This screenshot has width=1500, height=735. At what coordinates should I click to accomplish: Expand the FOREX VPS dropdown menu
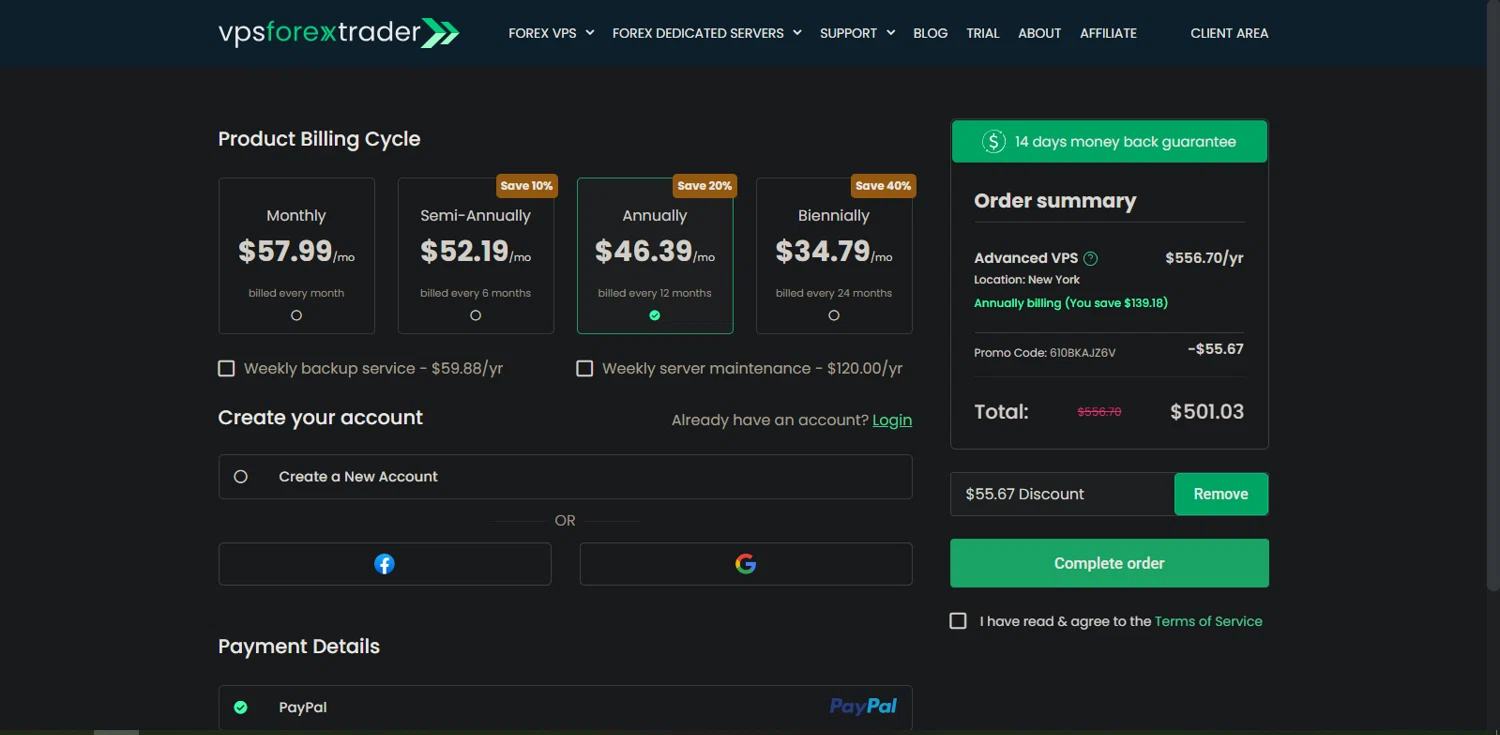[x=551, y=33]
